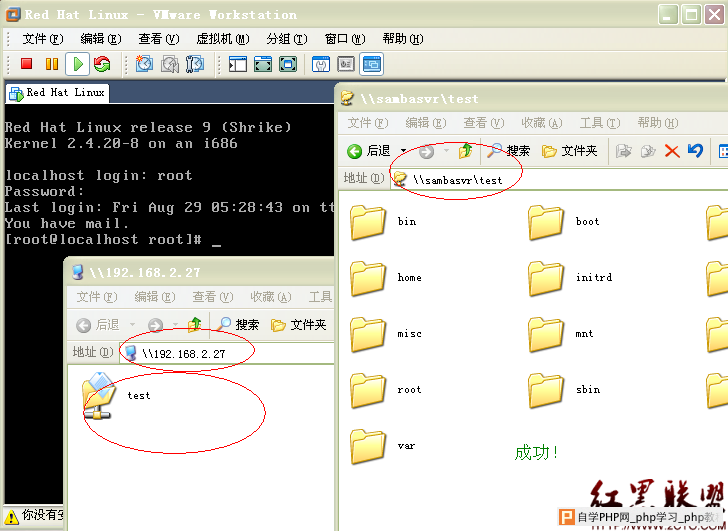Image resolution: width=728 pixels, height=531 pixels.
Task: Click 搜索 search button in 192.168.2.27 window
Action: click(238, 325)
